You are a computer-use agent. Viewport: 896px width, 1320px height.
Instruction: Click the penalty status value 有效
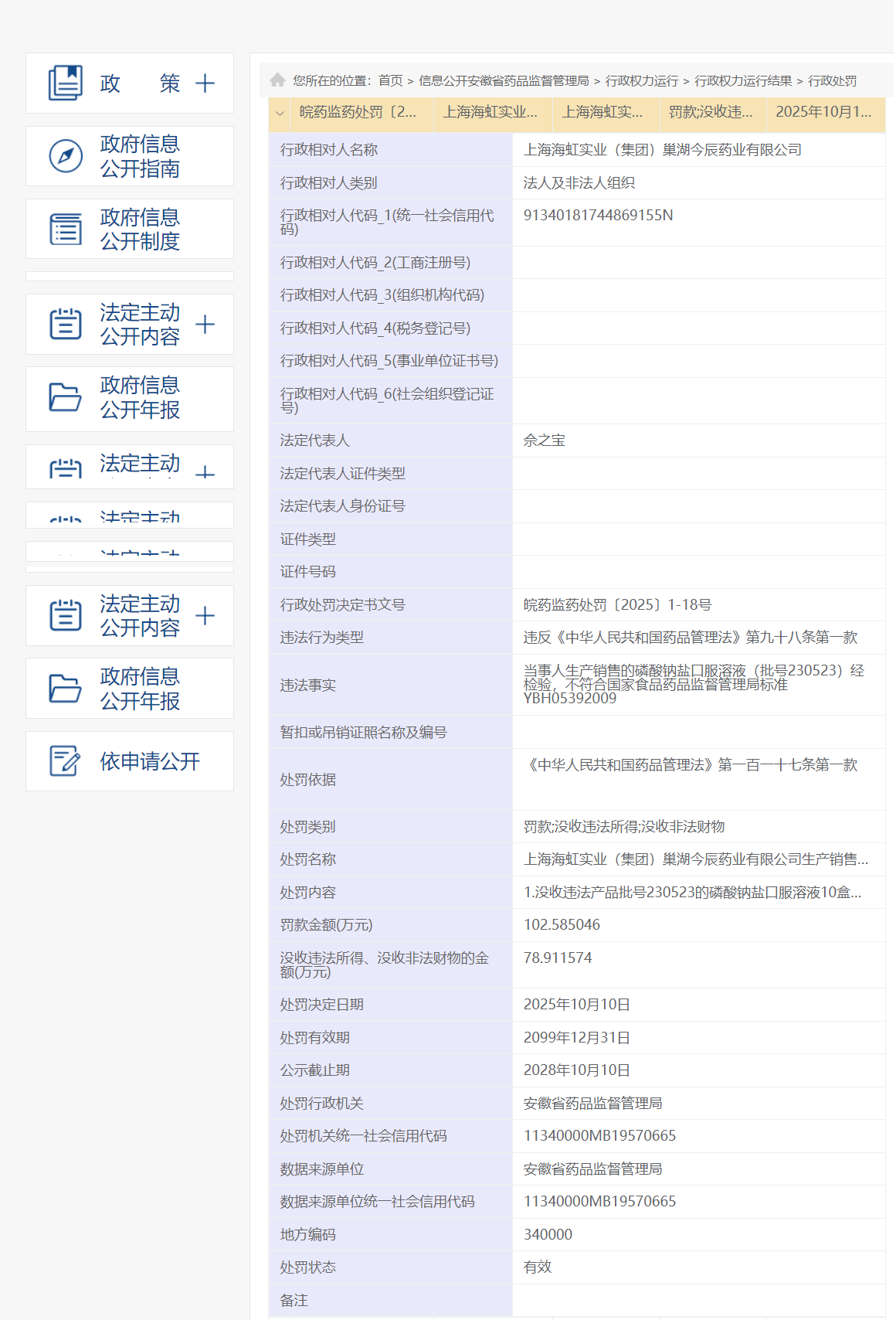538,1267
